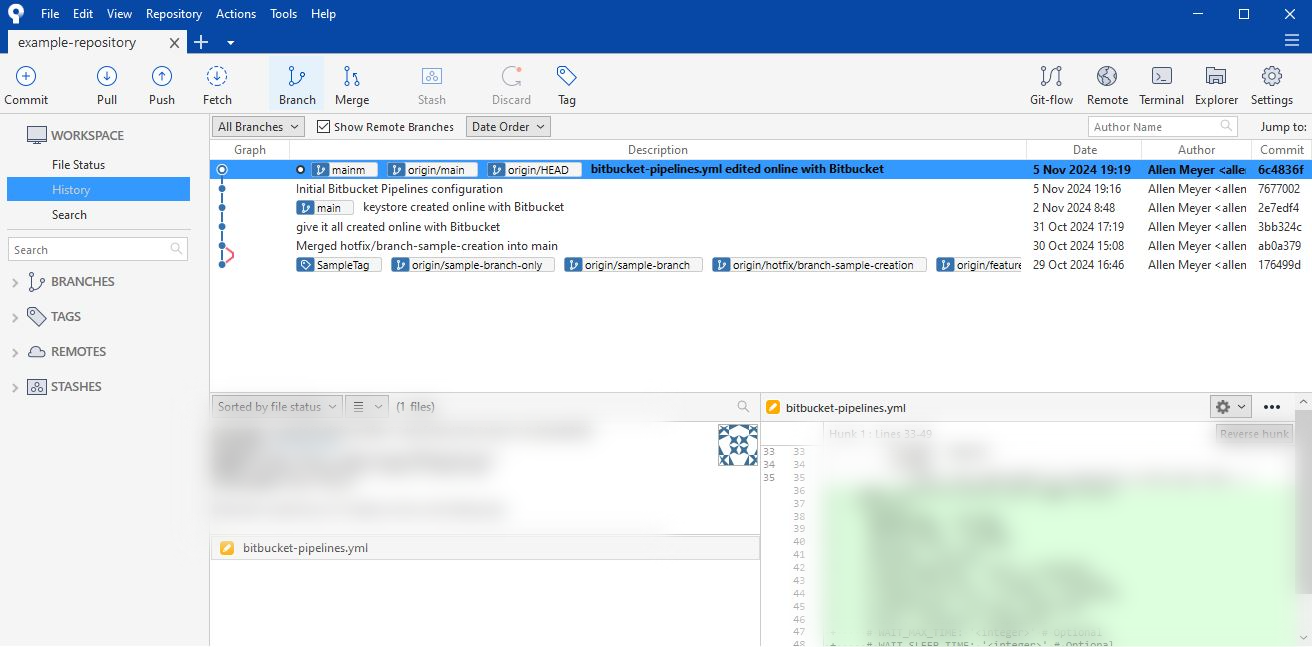The height and width of the screenshot is (647, 1312).
Task: Open the File menu
Action: point(50,14)
